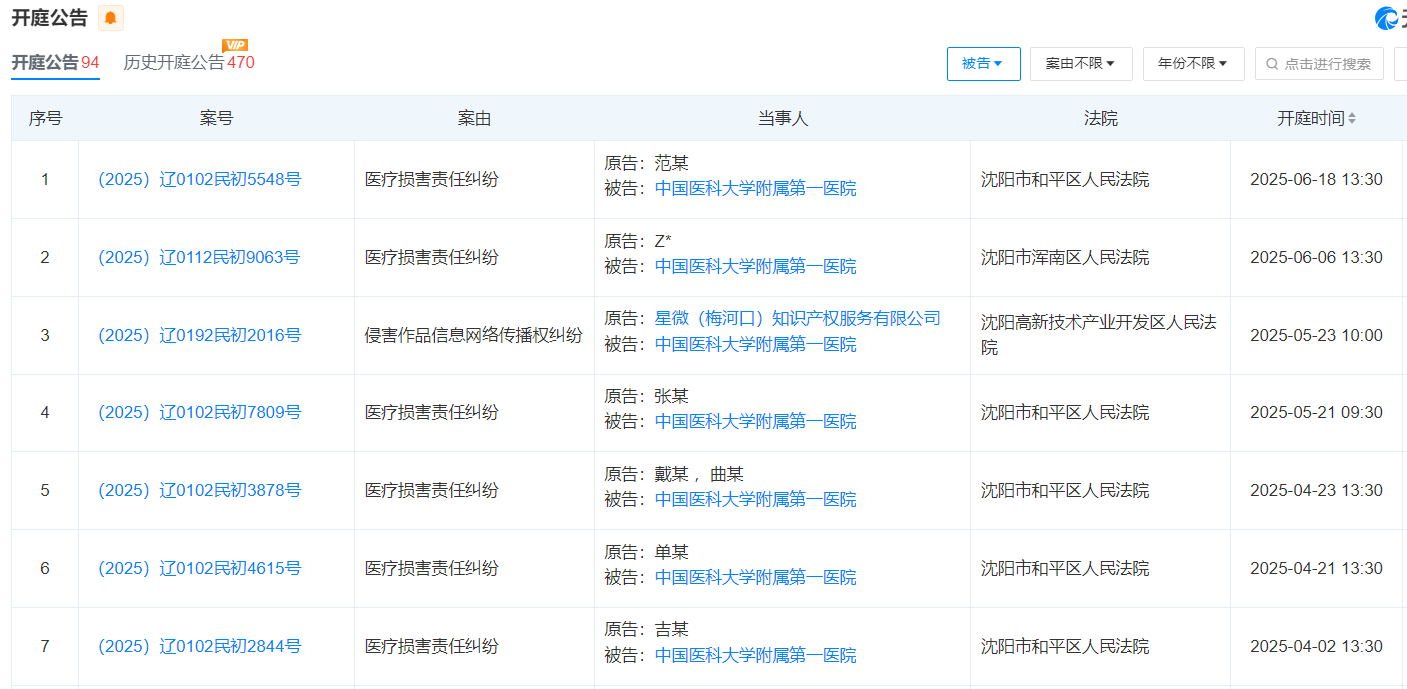
Task: Click plaintiff text 戴某, 曲某
Action: click(699, 475)
